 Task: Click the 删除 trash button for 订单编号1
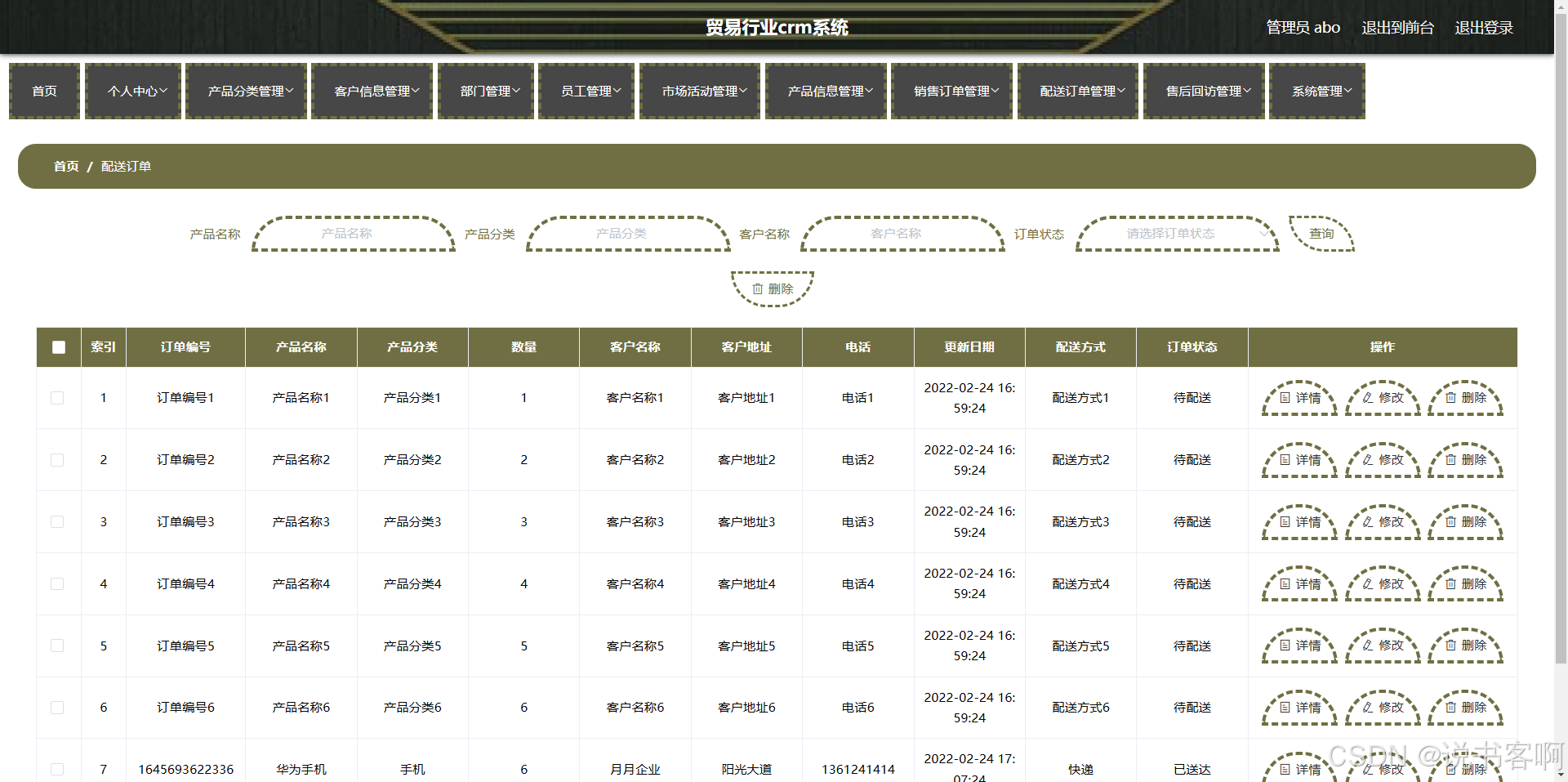[1466, 398]
